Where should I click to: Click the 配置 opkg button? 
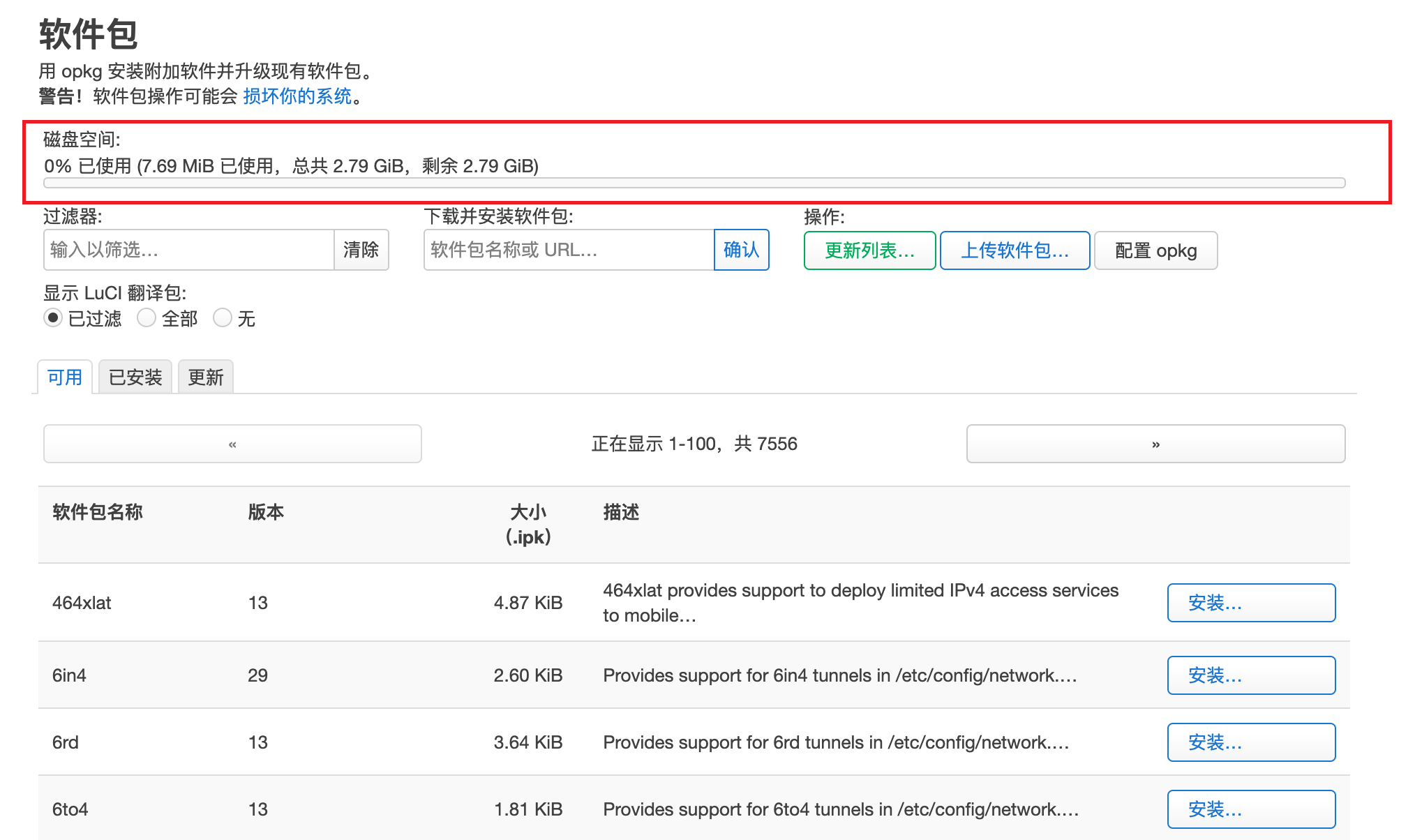1155,250
